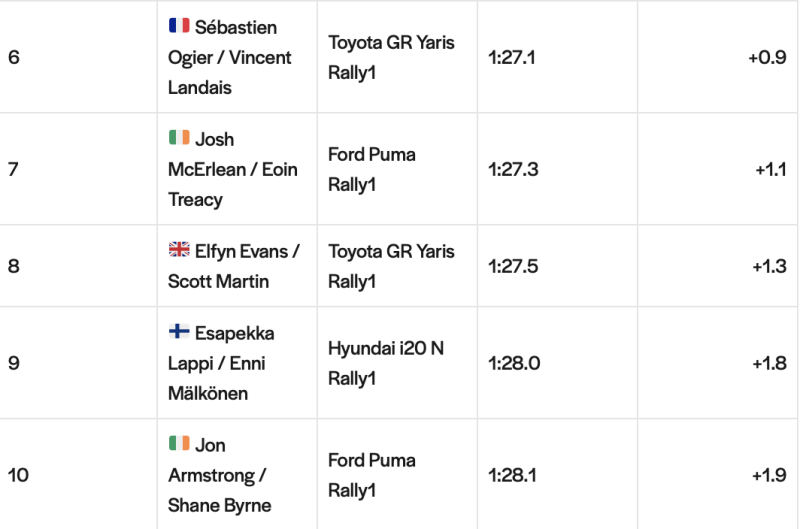Click the Jon Armstrong / Shane Byrne name
Viewport: 800px width, 529px height.
[219, 475]
